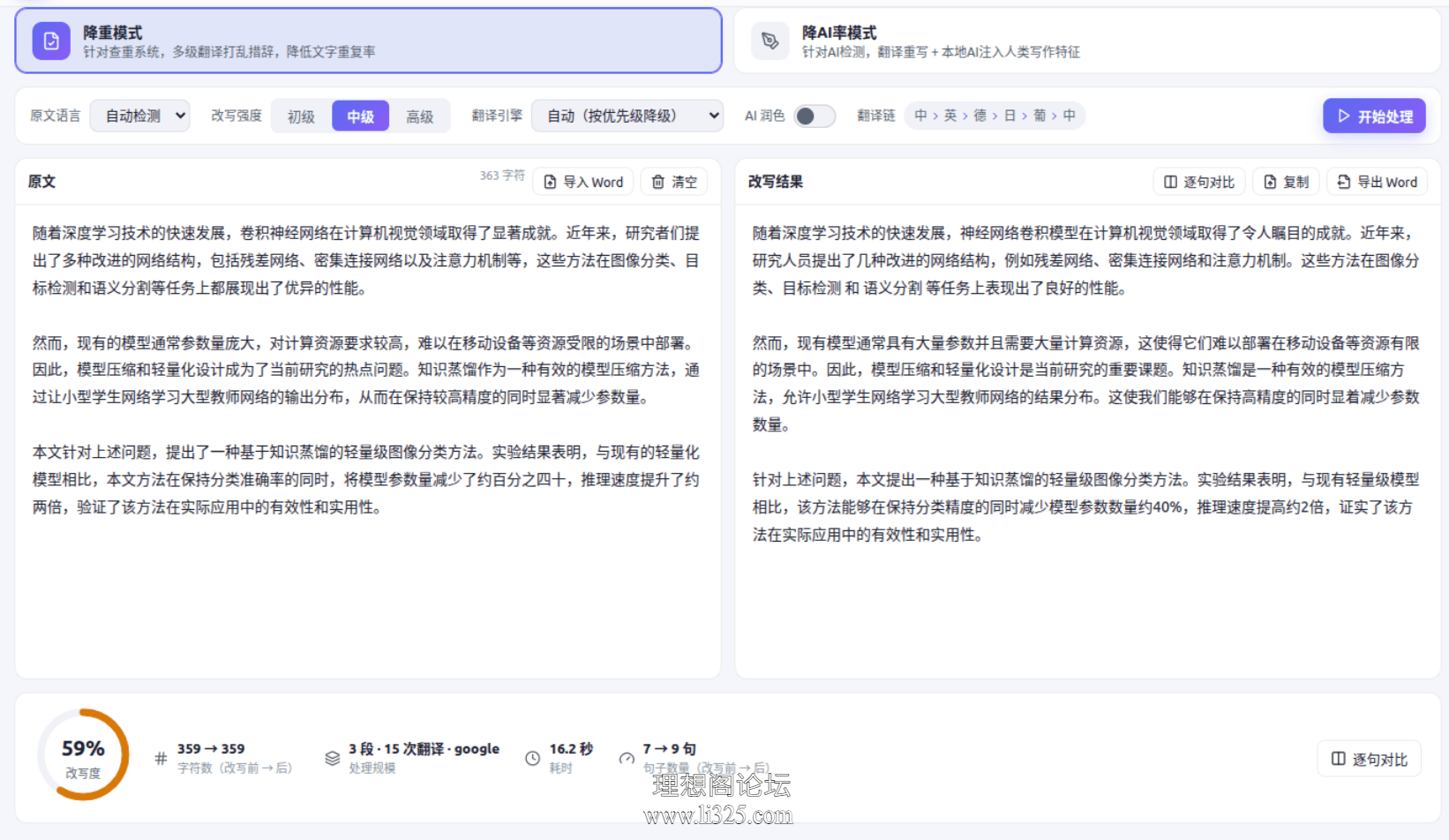Click the pen icon in 降AI率模式

point(770,41)
